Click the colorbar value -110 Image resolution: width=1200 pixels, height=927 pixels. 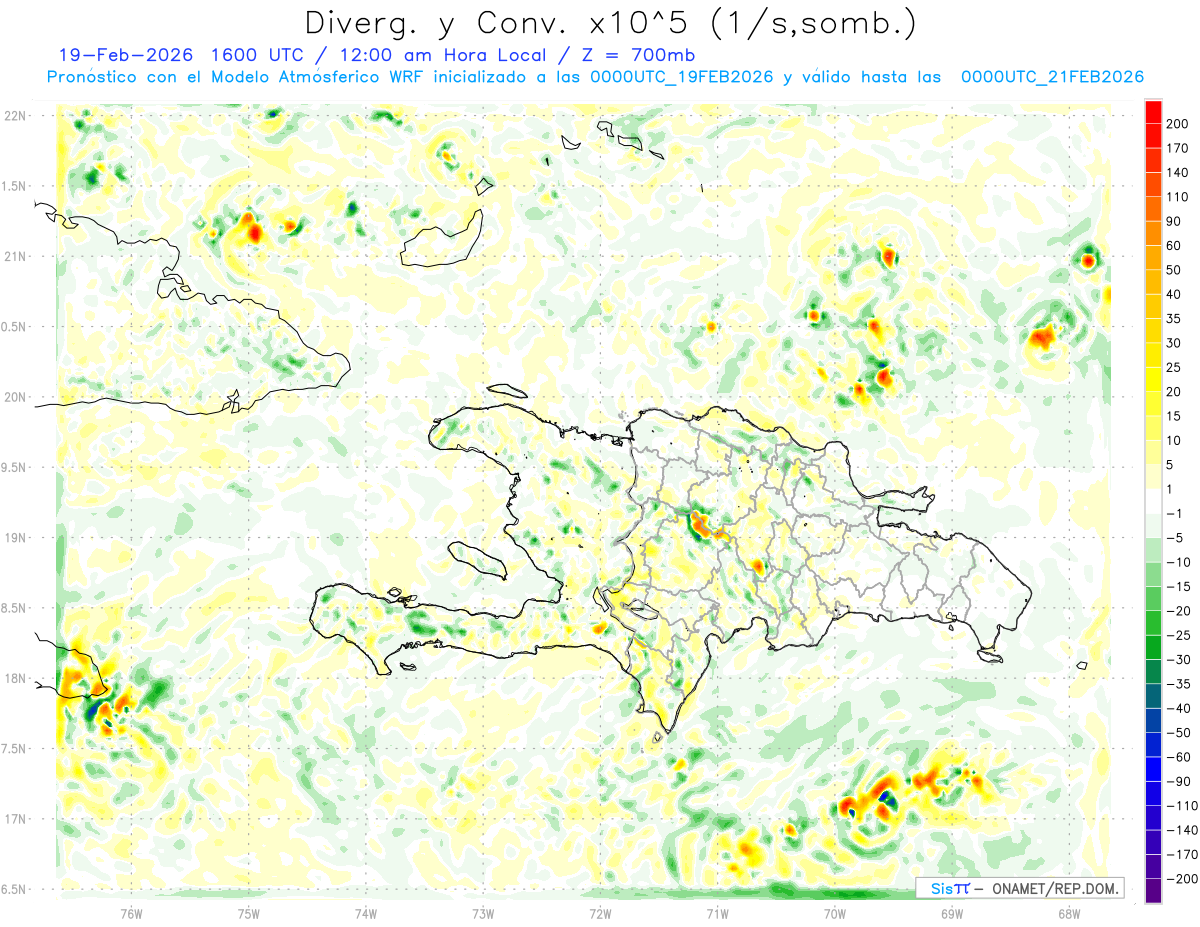(x=1184, y=805)
